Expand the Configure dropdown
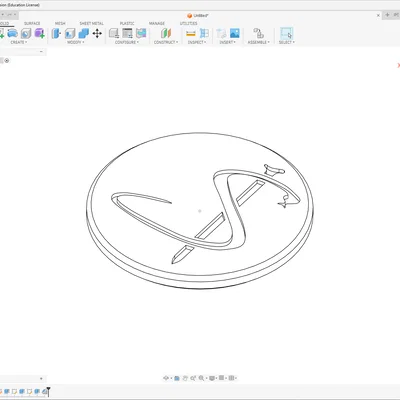 127,42
